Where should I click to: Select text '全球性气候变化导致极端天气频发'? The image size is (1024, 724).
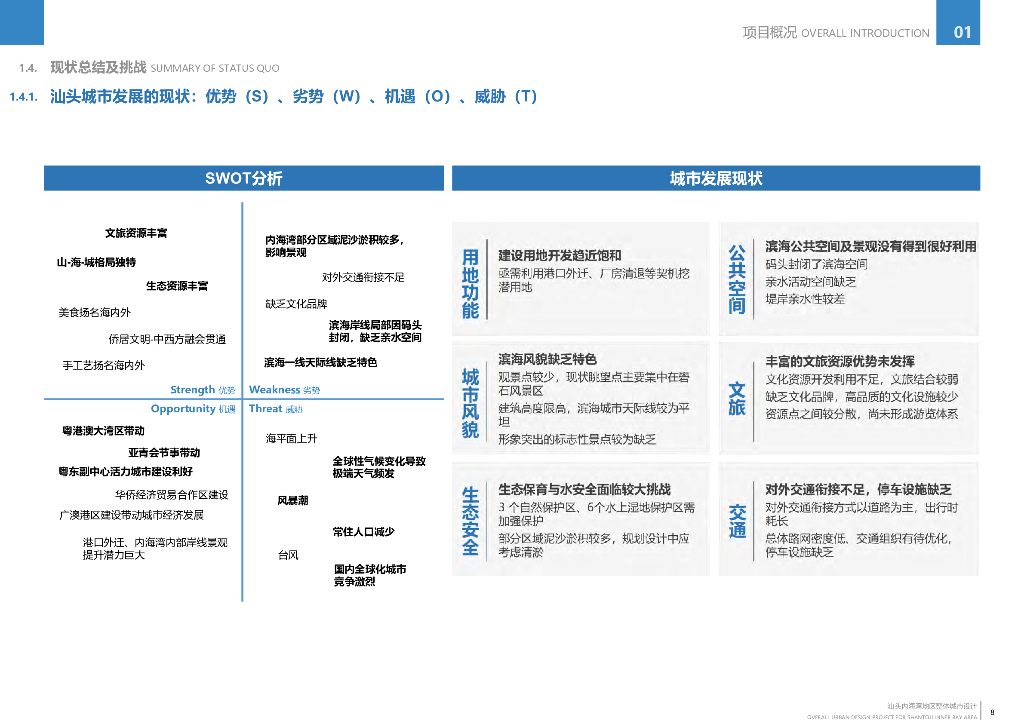point(379,467)
